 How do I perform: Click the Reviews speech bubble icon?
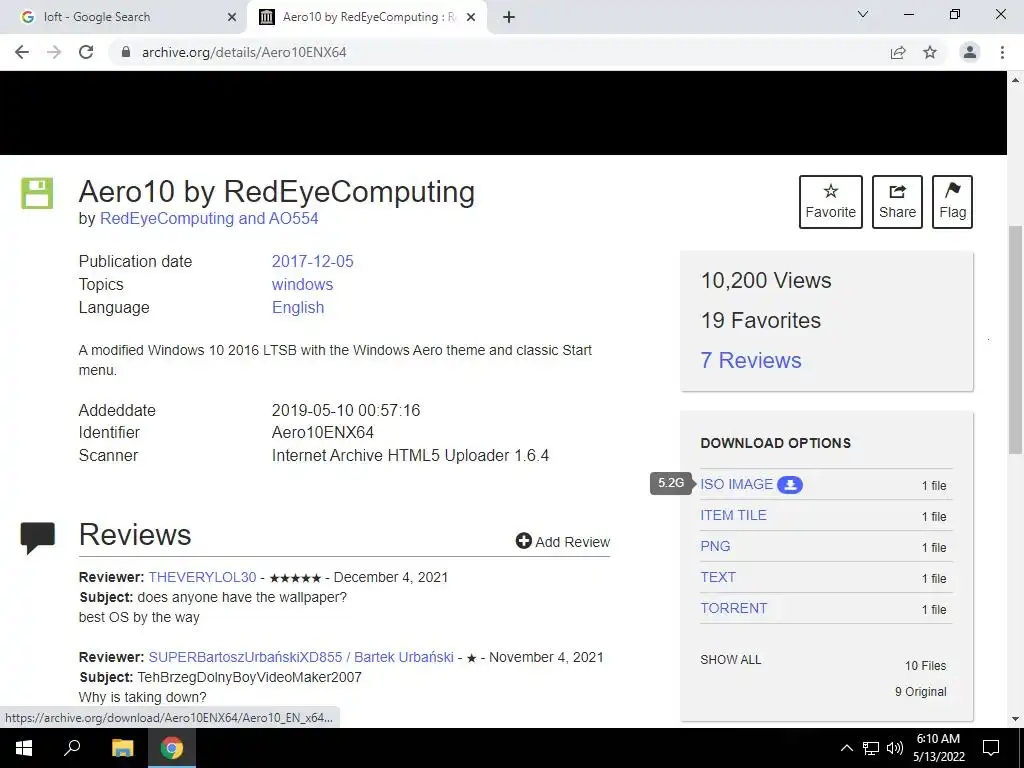tap(37, 537)
